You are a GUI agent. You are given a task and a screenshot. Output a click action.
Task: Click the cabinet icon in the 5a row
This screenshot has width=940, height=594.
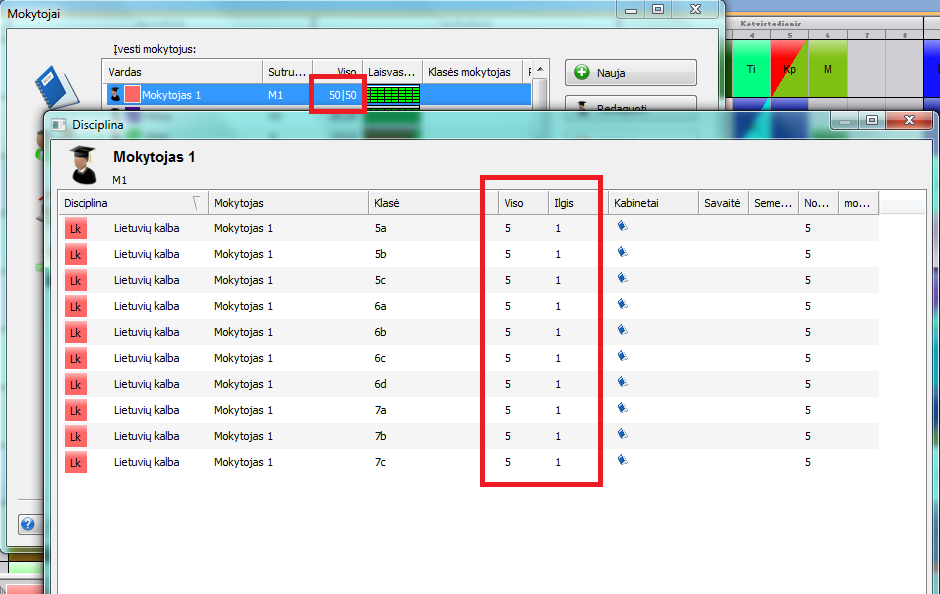[622, 227]
